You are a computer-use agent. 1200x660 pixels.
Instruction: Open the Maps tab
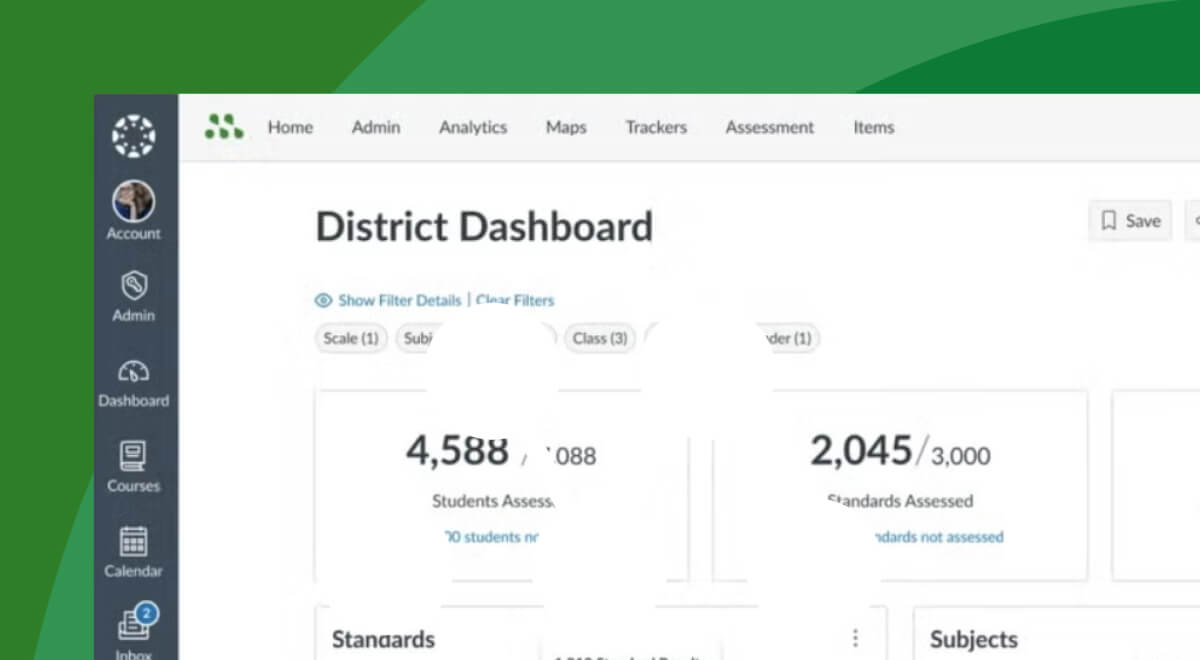(566, 128)
